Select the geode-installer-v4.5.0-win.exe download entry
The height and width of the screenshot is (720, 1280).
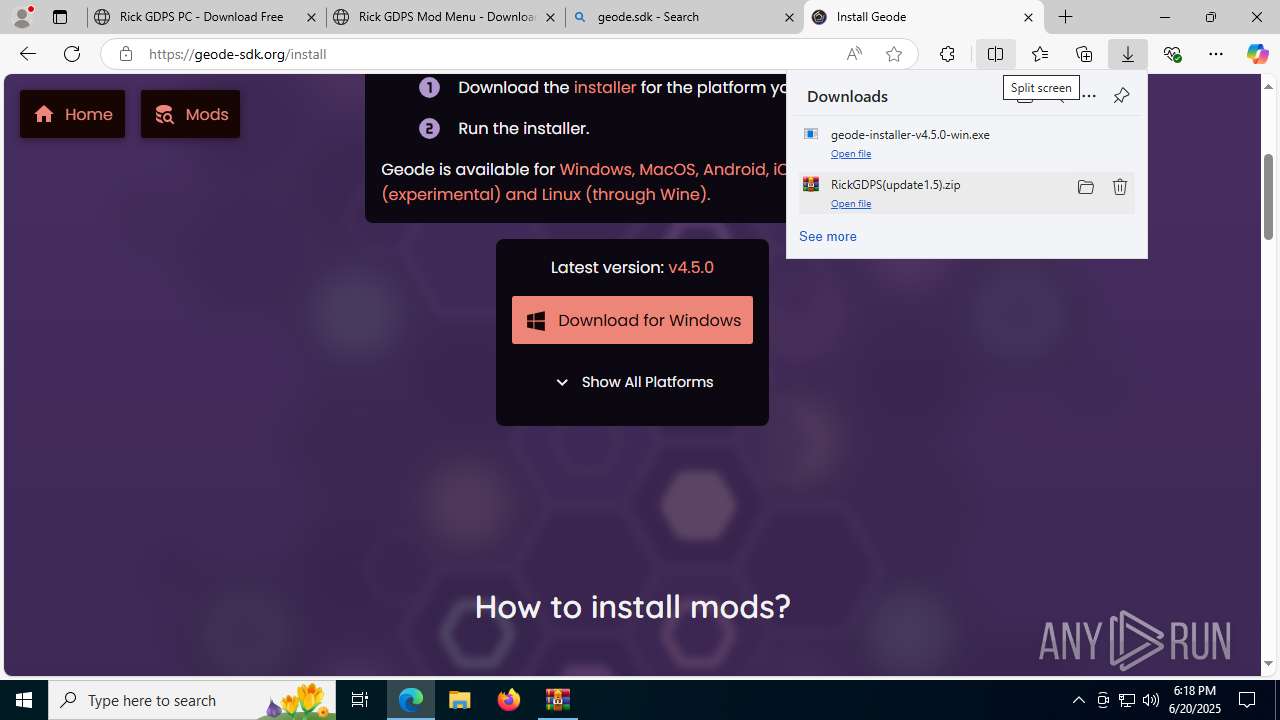[967, 143]
